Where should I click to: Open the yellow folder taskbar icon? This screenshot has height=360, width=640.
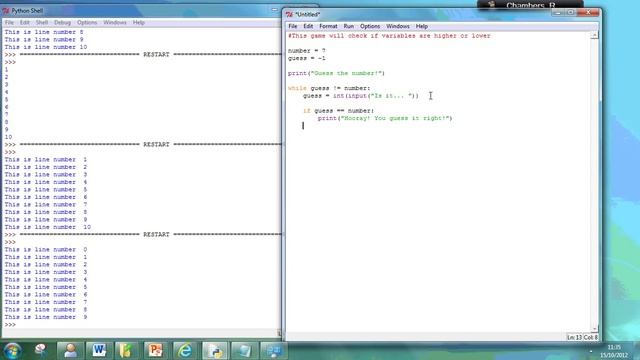click(127, 350)
